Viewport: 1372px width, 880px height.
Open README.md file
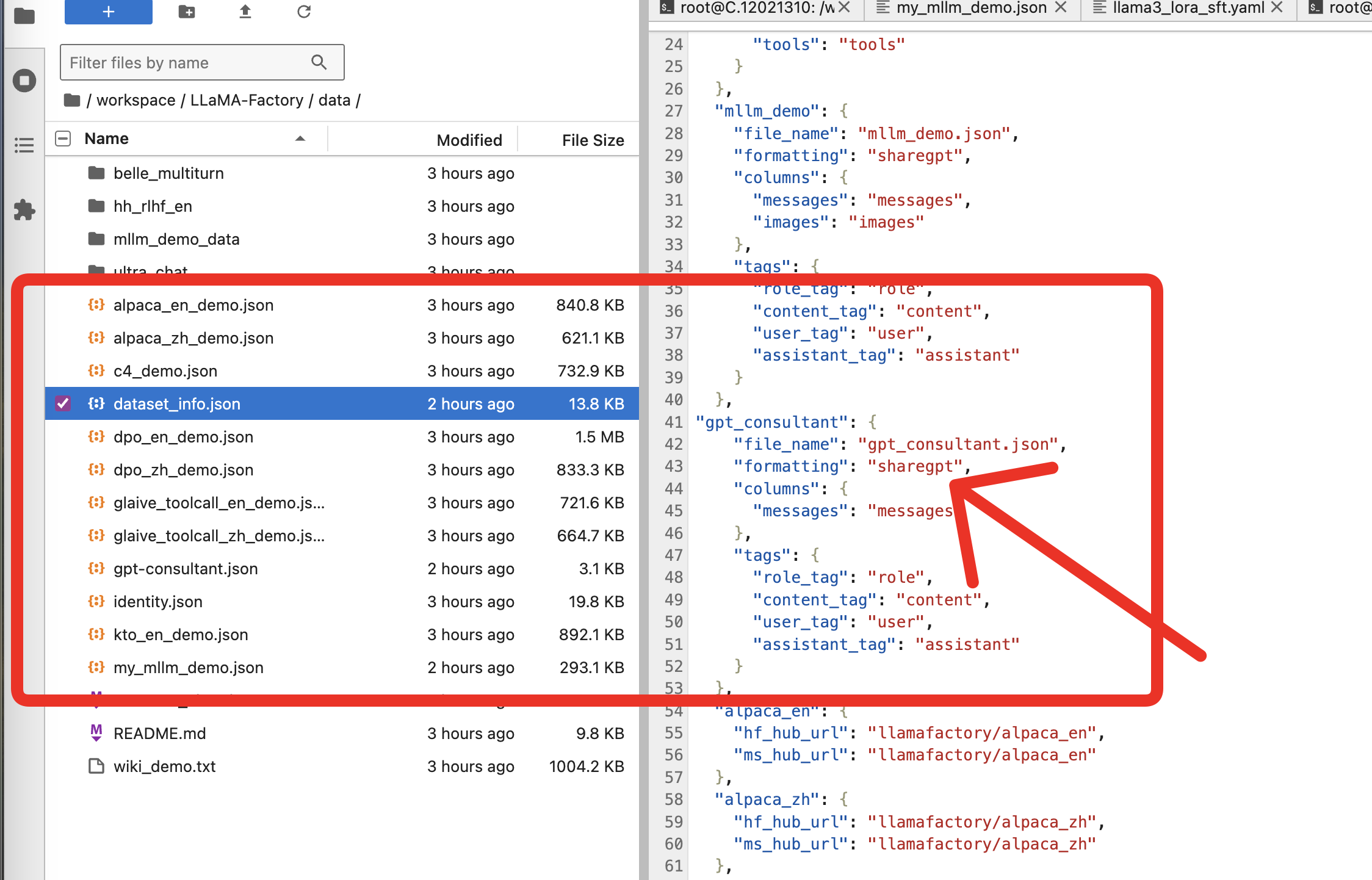pyautogui.click(x=159, y=733)
